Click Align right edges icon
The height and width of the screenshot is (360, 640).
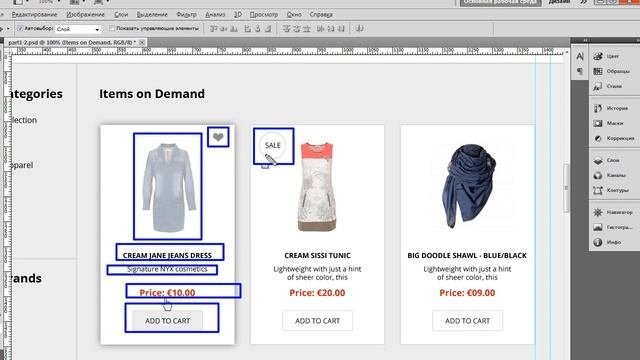268,29
